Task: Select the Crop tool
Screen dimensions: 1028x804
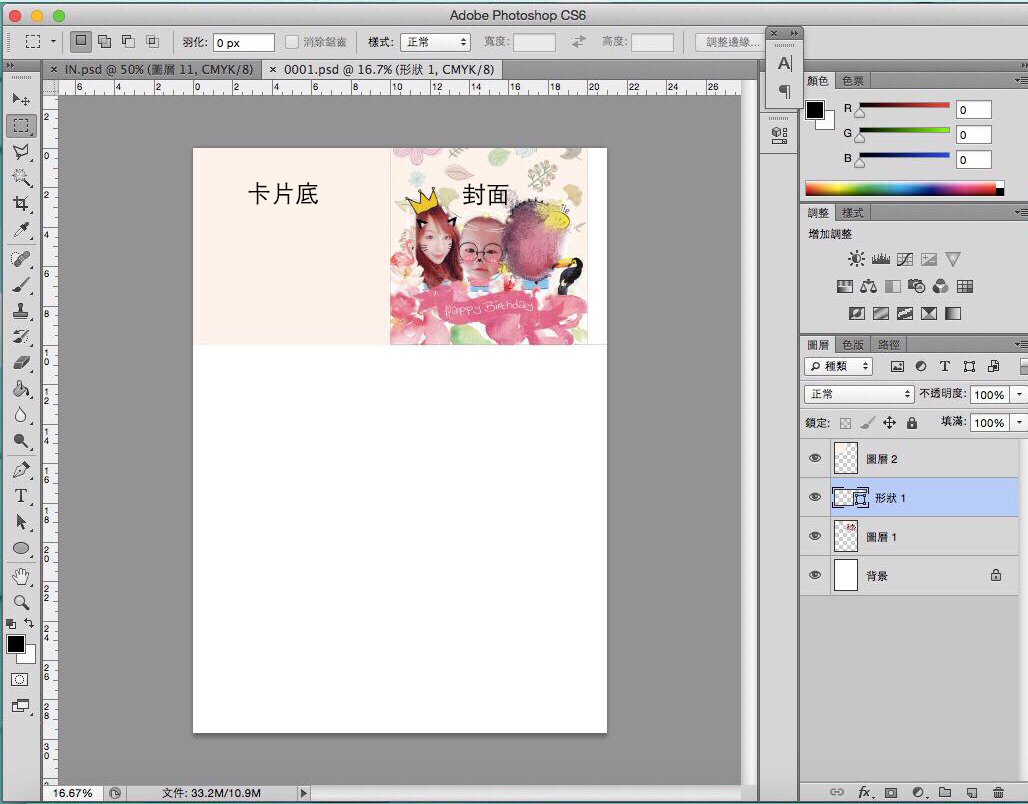Action: tap(21, 204)
